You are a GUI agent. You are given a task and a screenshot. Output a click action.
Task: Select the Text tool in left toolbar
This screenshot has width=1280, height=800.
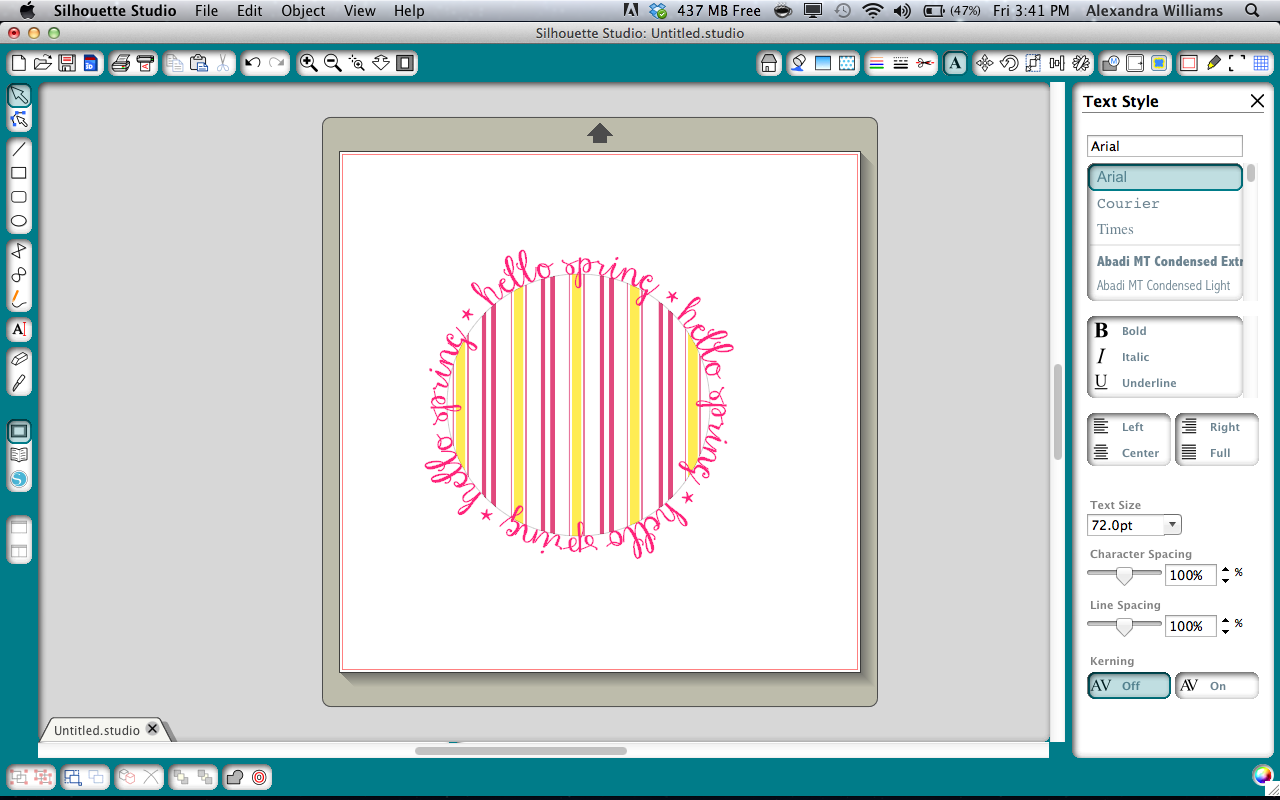[19, 329]
